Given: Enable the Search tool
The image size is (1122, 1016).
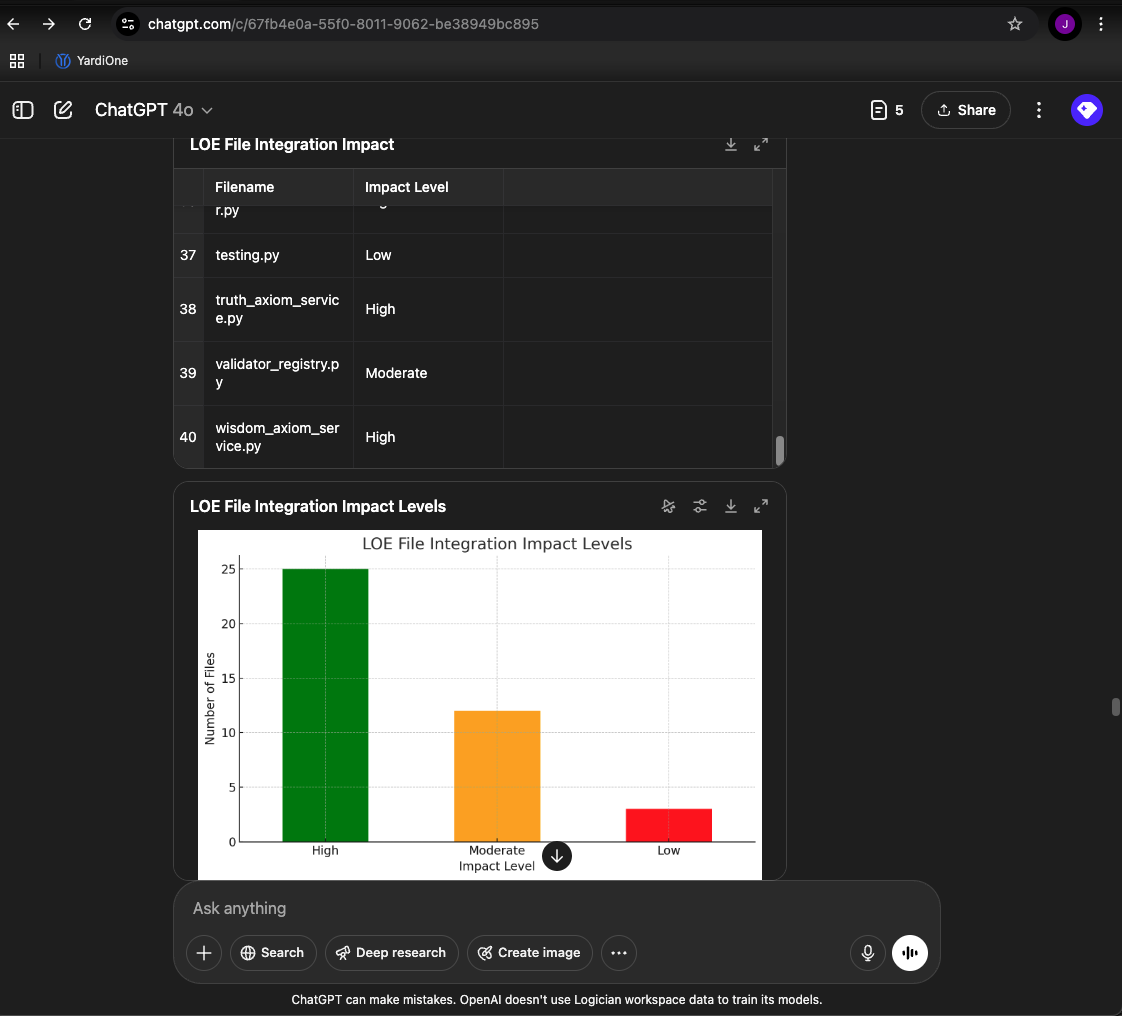Looking at the screenshot, I should [x=273, y=952].
